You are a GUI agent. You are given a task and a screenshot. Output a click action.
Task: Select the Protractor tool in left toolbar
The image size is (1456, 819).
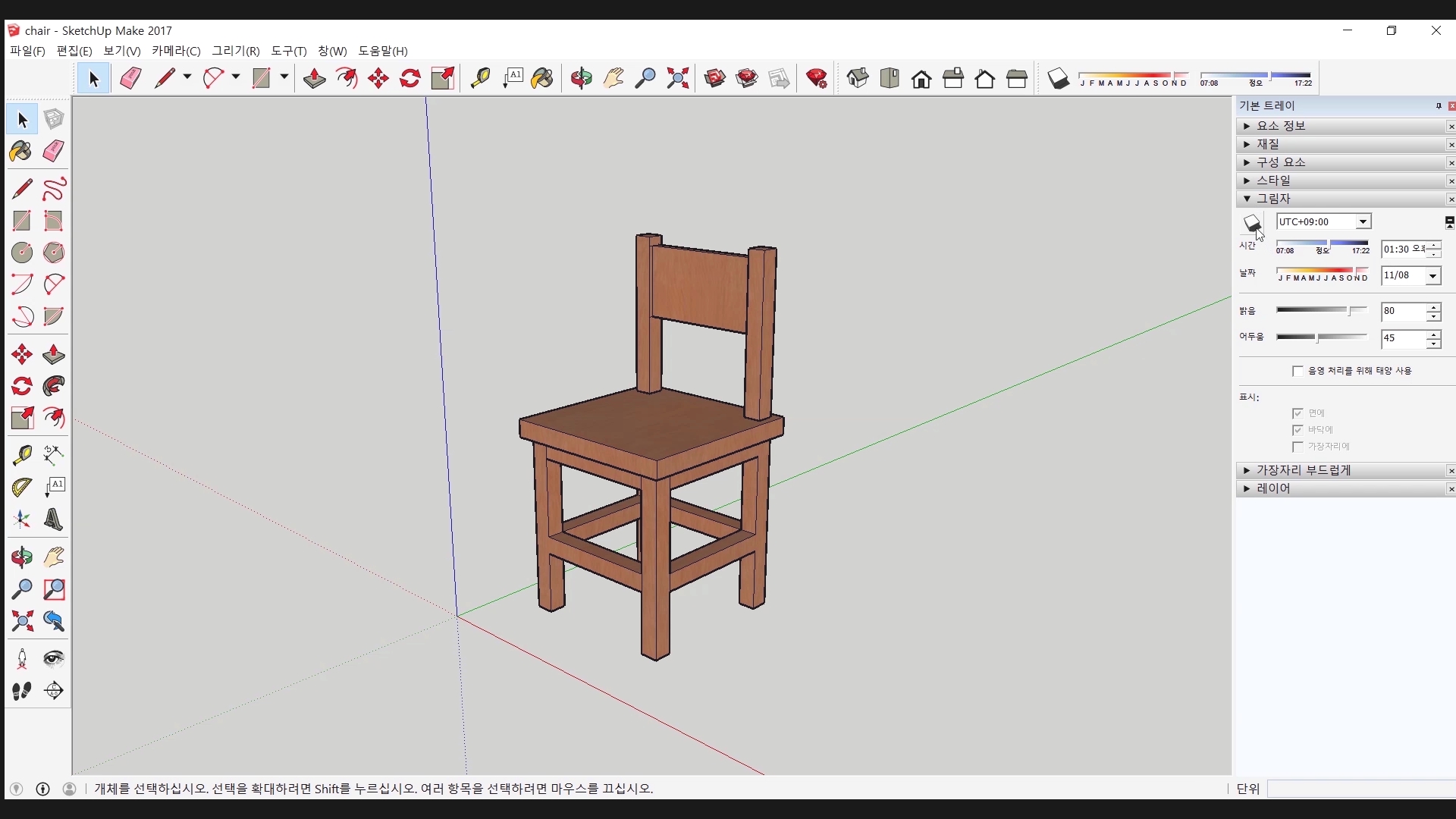point(21,487)
